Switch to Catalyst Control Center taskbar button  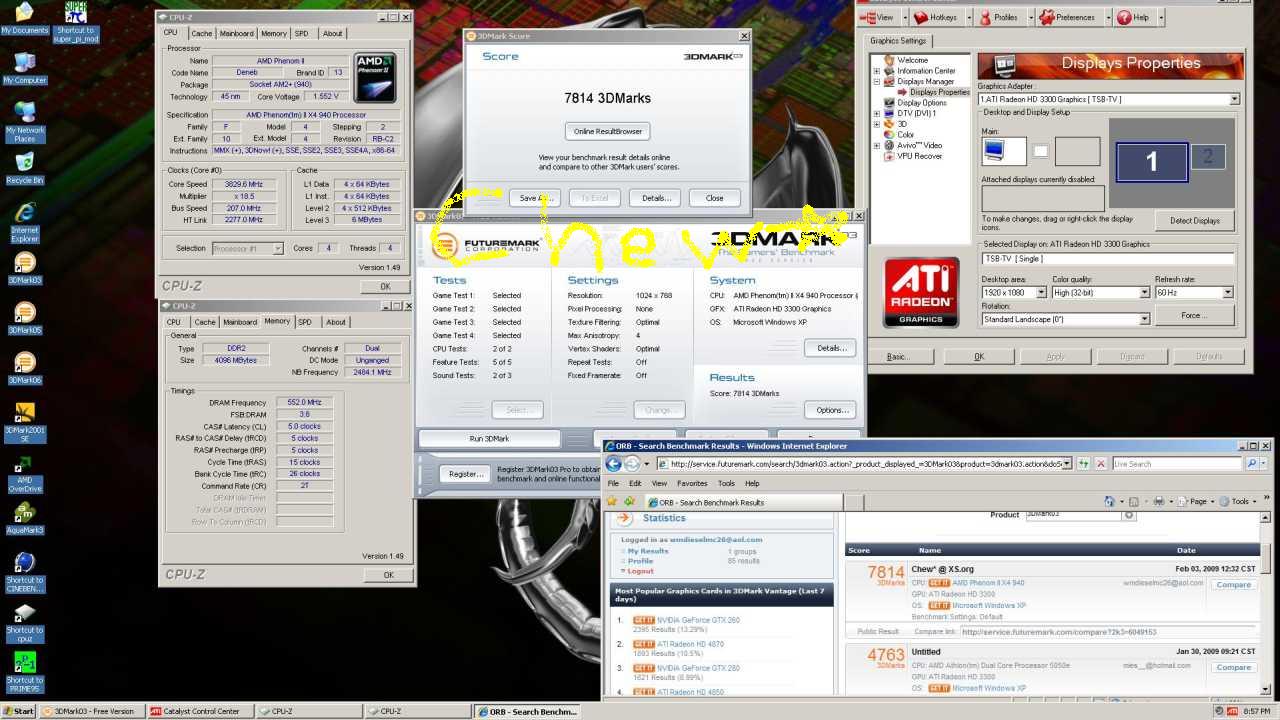200,711
